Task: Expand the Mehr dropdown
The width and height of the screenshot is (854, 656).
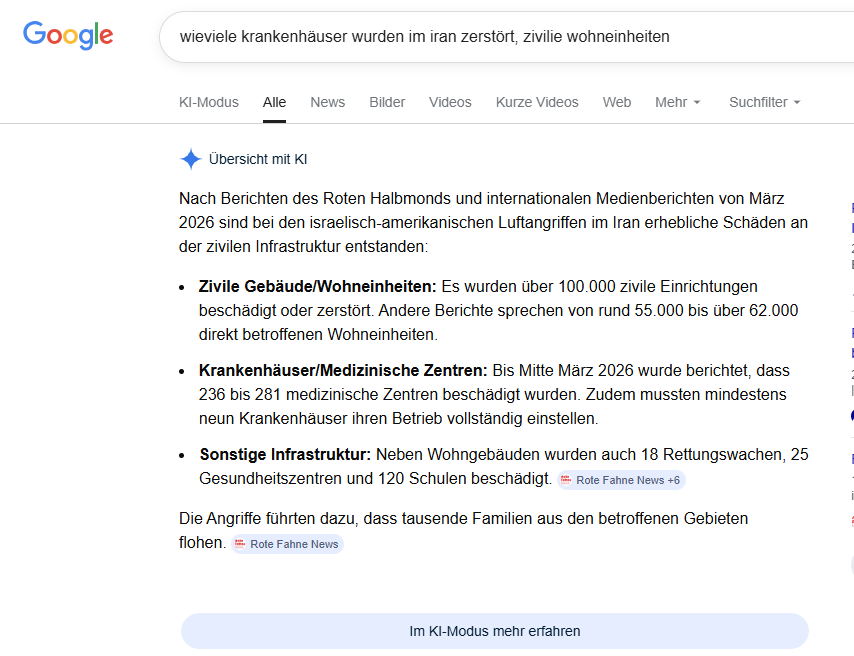Action: (x=677, y=102)
